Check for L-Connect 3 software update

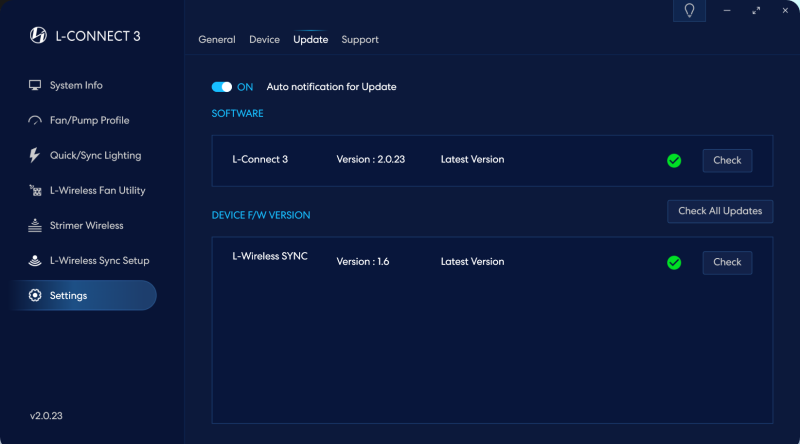coord(727,161)
